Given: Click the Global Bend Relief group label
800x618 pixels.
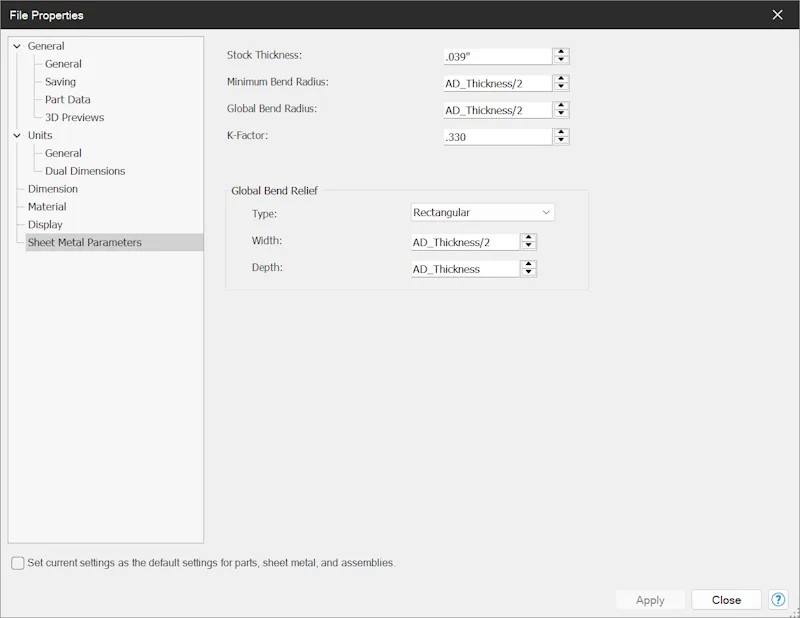Looking at the screenshot, I should coord(274,190).
